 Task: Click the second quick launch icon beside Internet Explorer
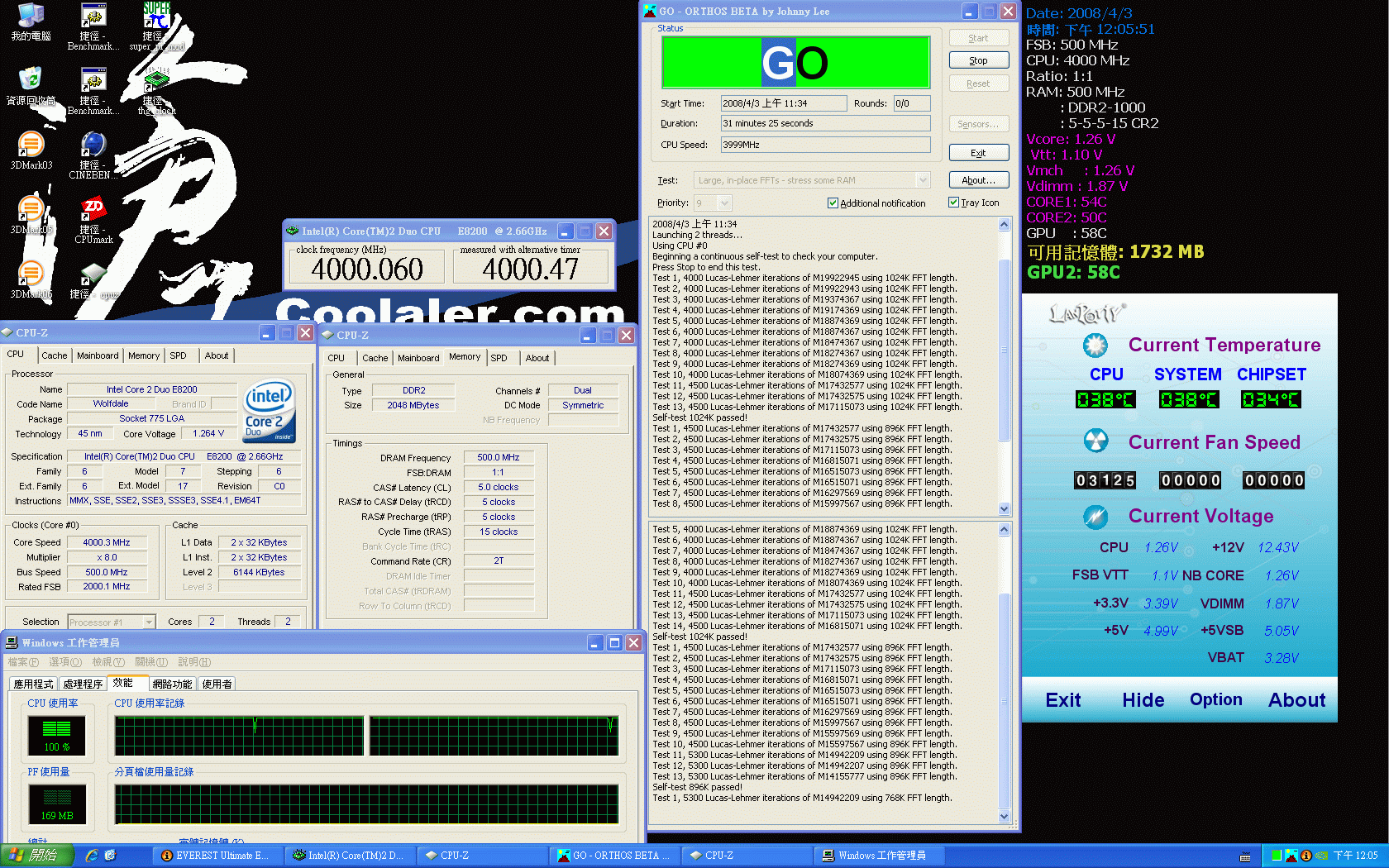[110, 856]
